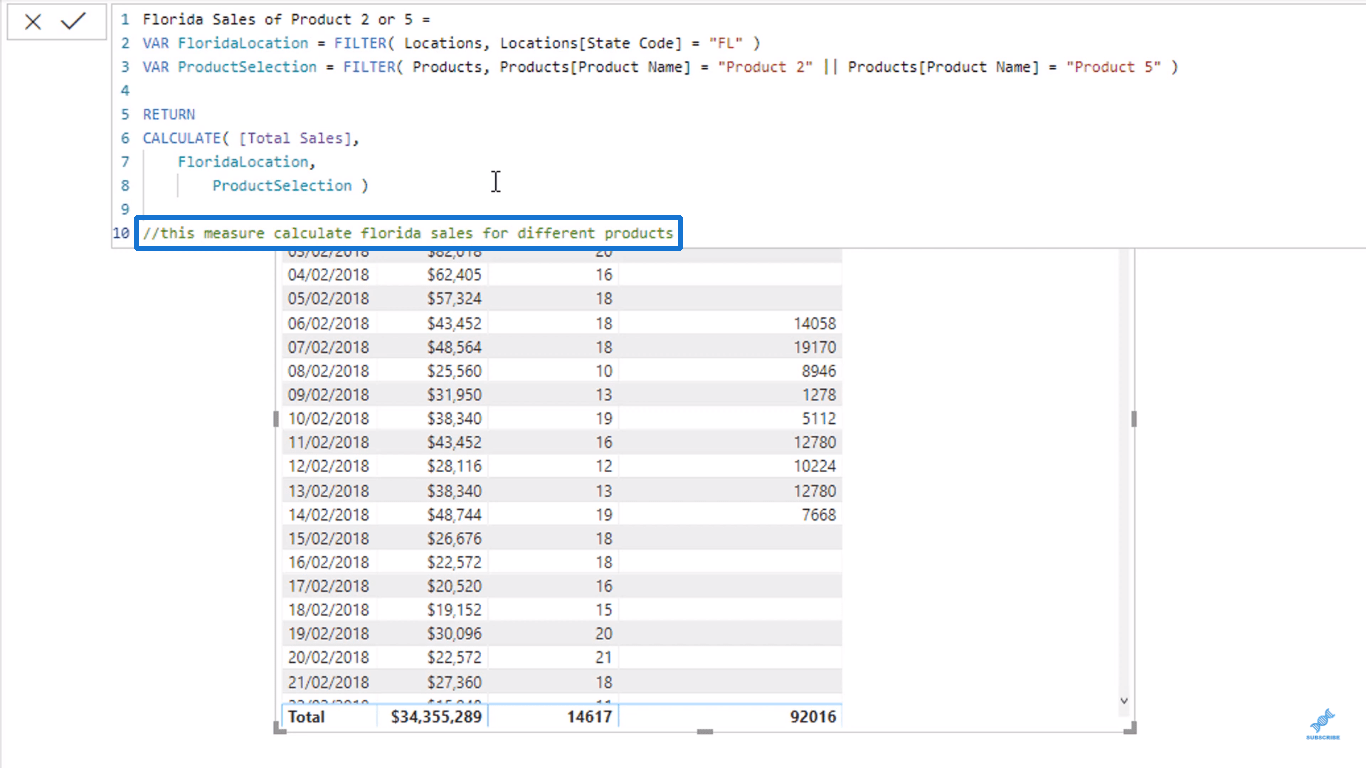
Task: Click the 20/02/2018 date cell
Action: click(328, 658)
